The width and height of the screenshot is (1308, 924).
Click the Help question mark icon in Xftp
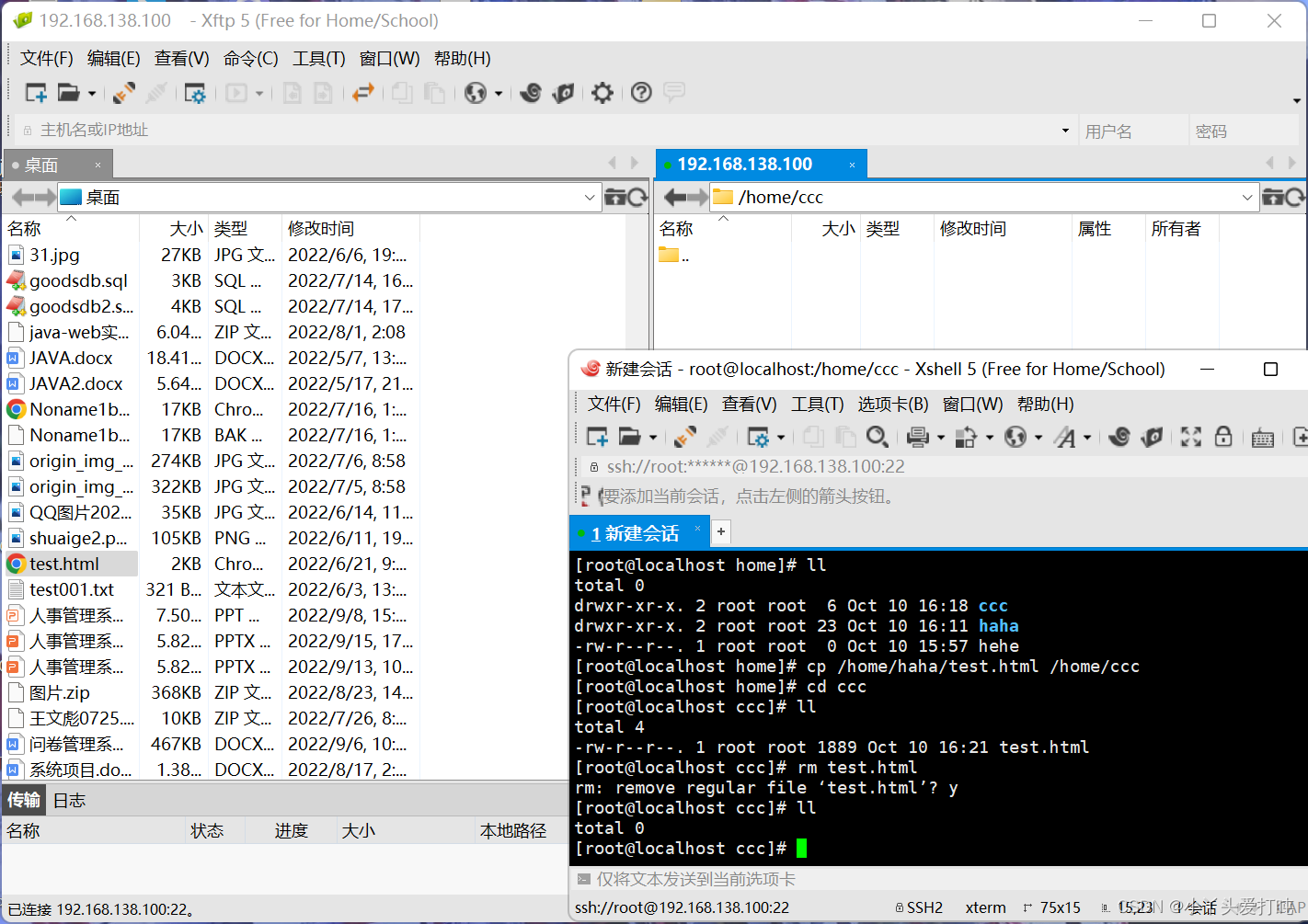pyautogui.click(x=642, y=92)
